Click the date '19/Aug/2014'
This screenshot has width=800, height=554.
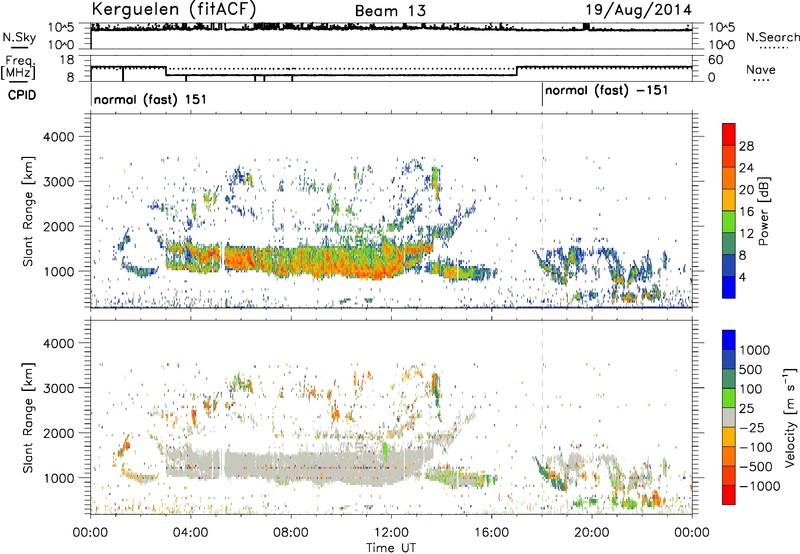[638, 10]
